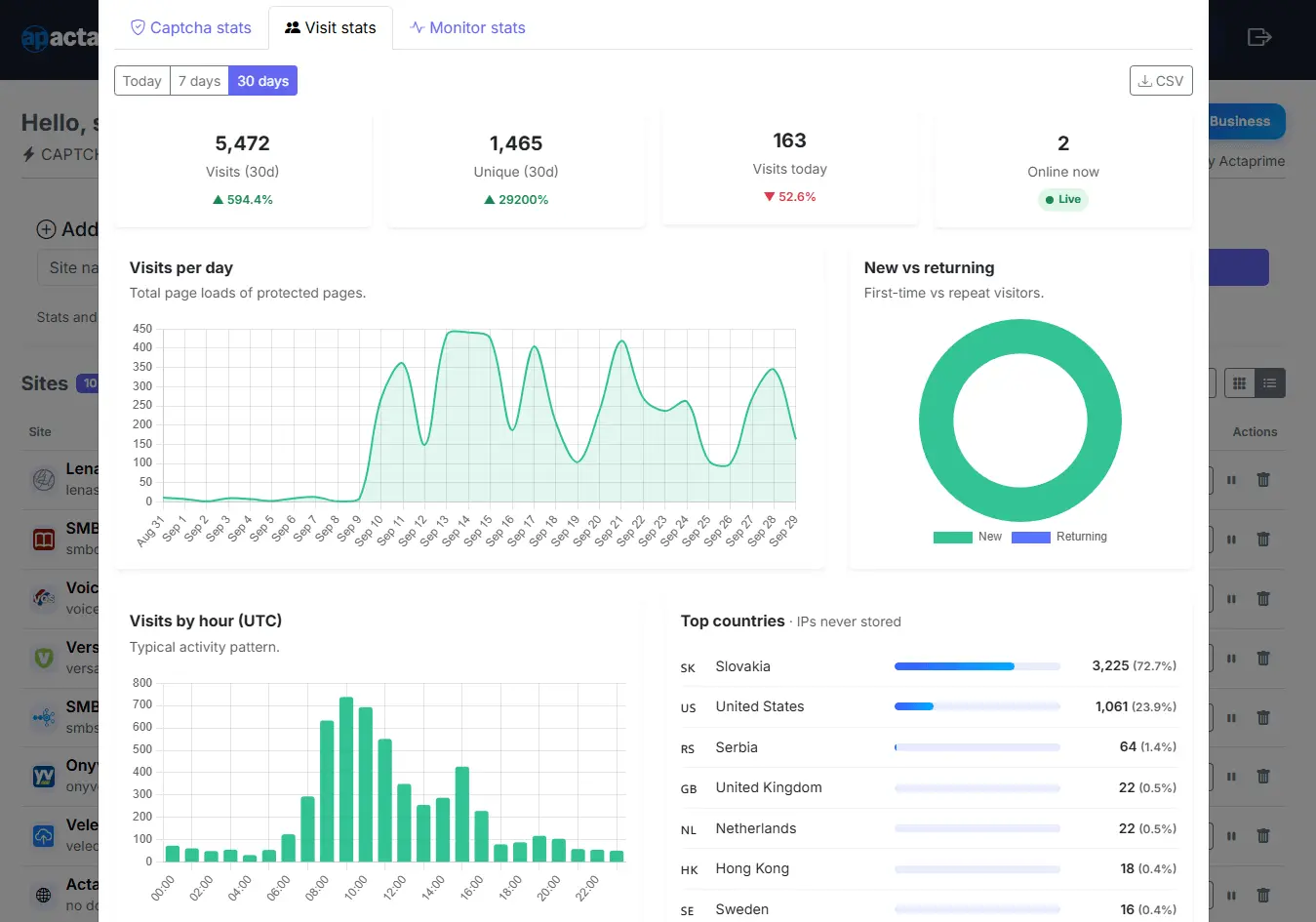Click the 5,472 visits value
1316x922 pixels.
tap(242, 143)
